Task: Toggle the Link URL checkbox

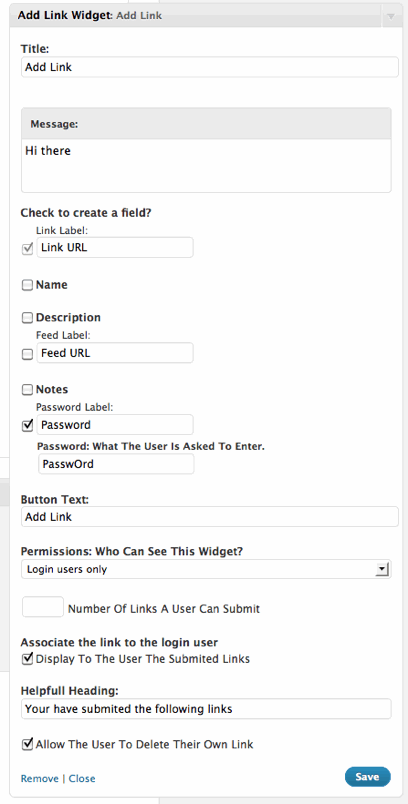Action: point(27,249)
